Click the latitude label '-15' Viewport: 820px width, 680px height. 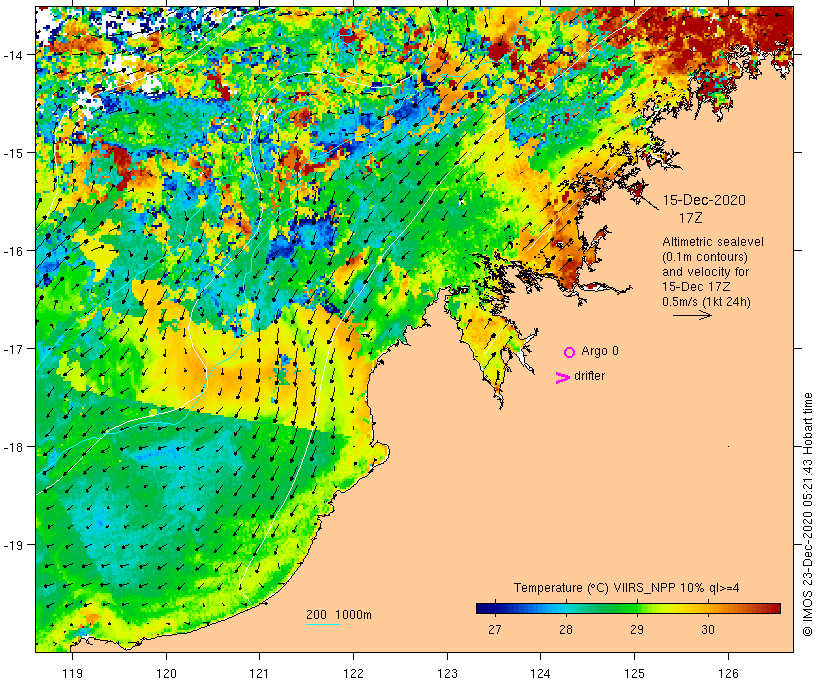coord(13,153)
